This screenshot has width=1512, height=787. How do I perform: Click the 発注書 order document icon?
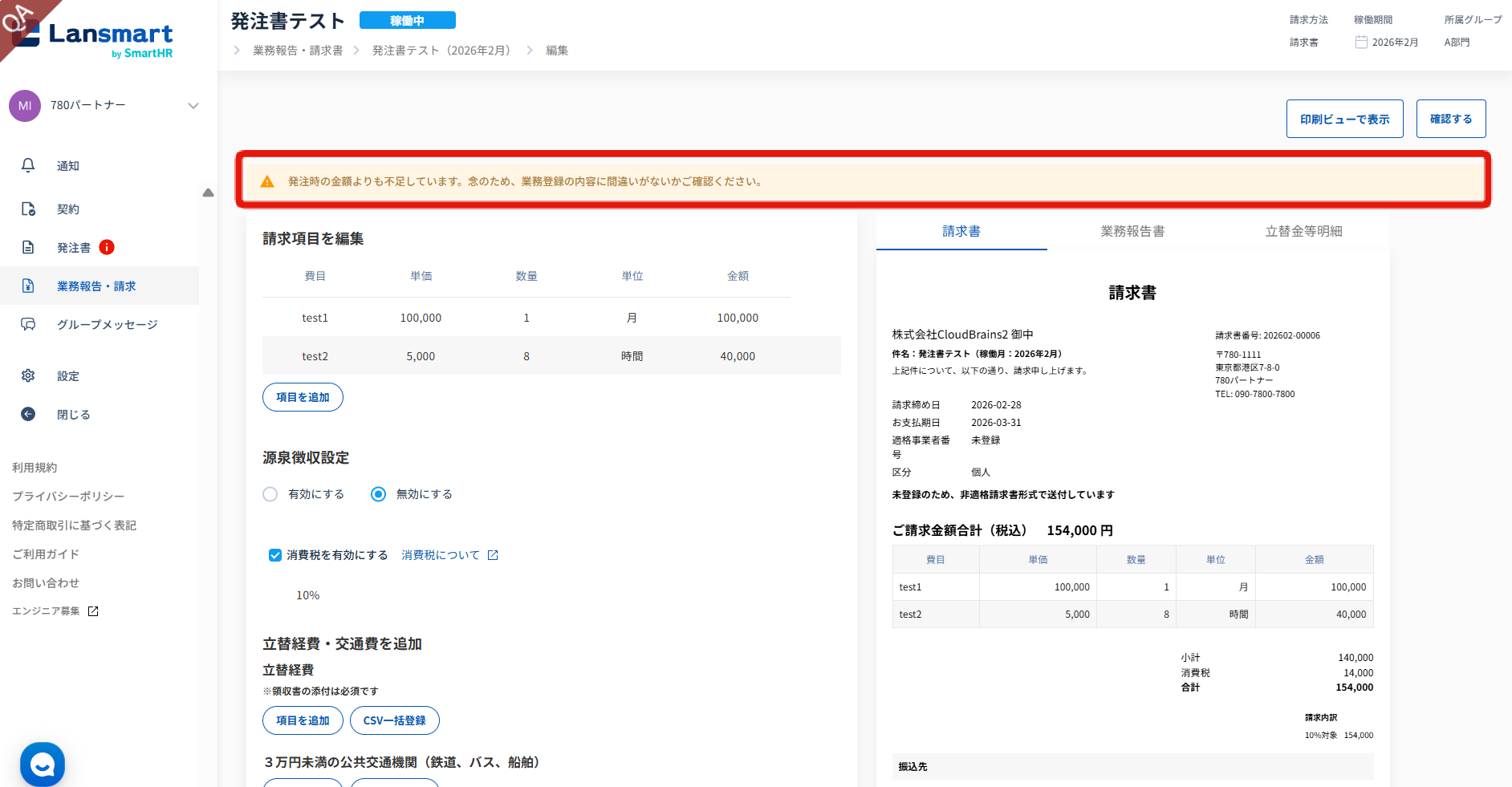pos(28,247)
